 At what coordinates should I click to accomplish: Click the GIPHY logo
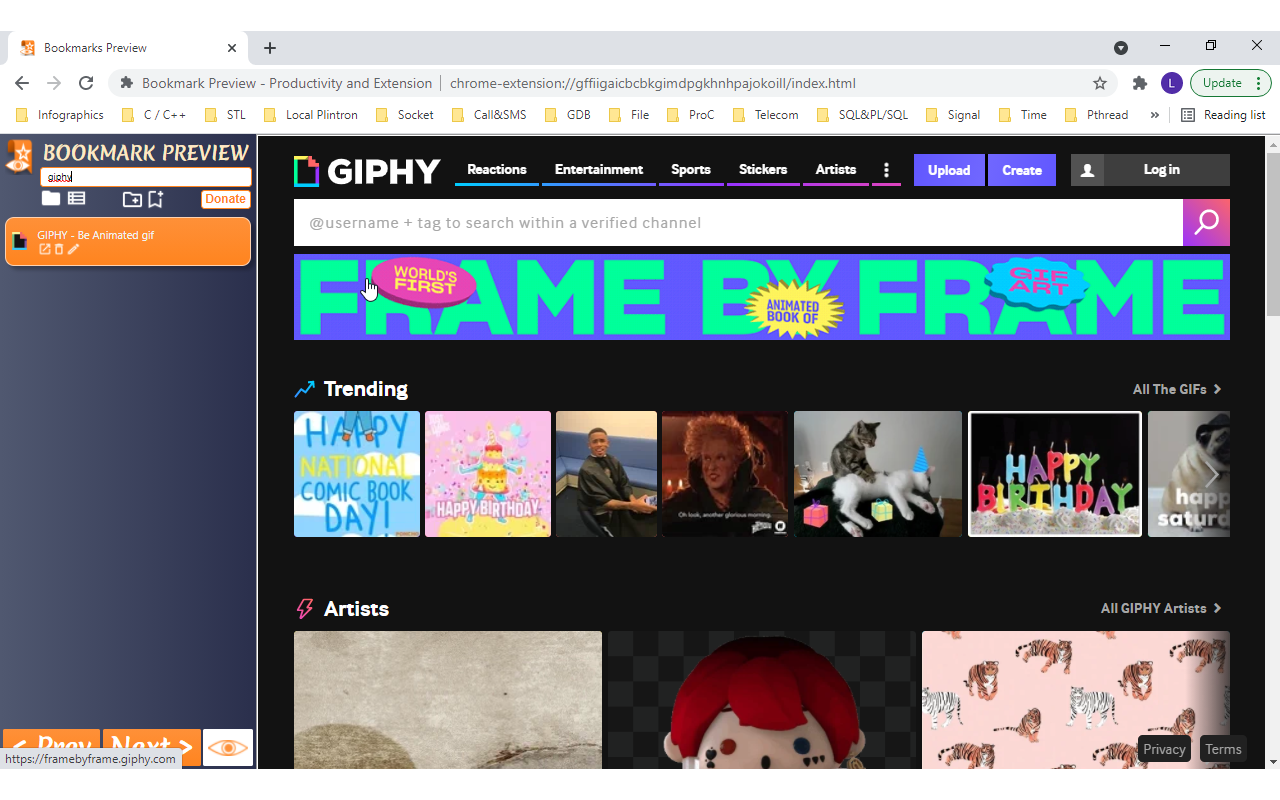366,170
